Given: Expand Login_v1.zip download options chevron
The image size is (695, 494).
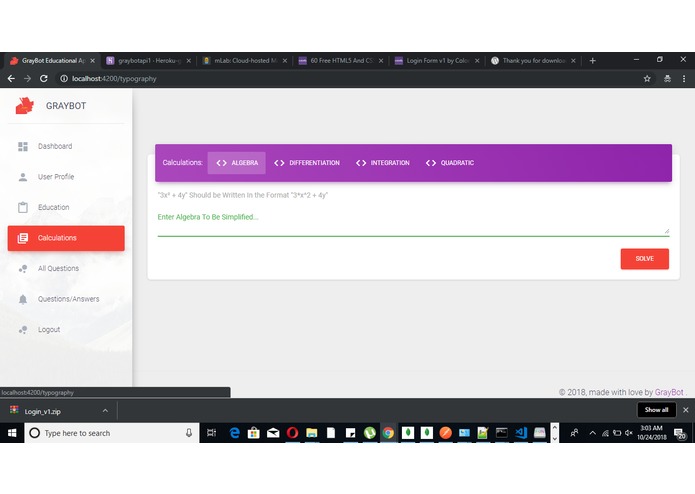Looking at the screenshot, I should pyautogui.click(x=105, y=411).
